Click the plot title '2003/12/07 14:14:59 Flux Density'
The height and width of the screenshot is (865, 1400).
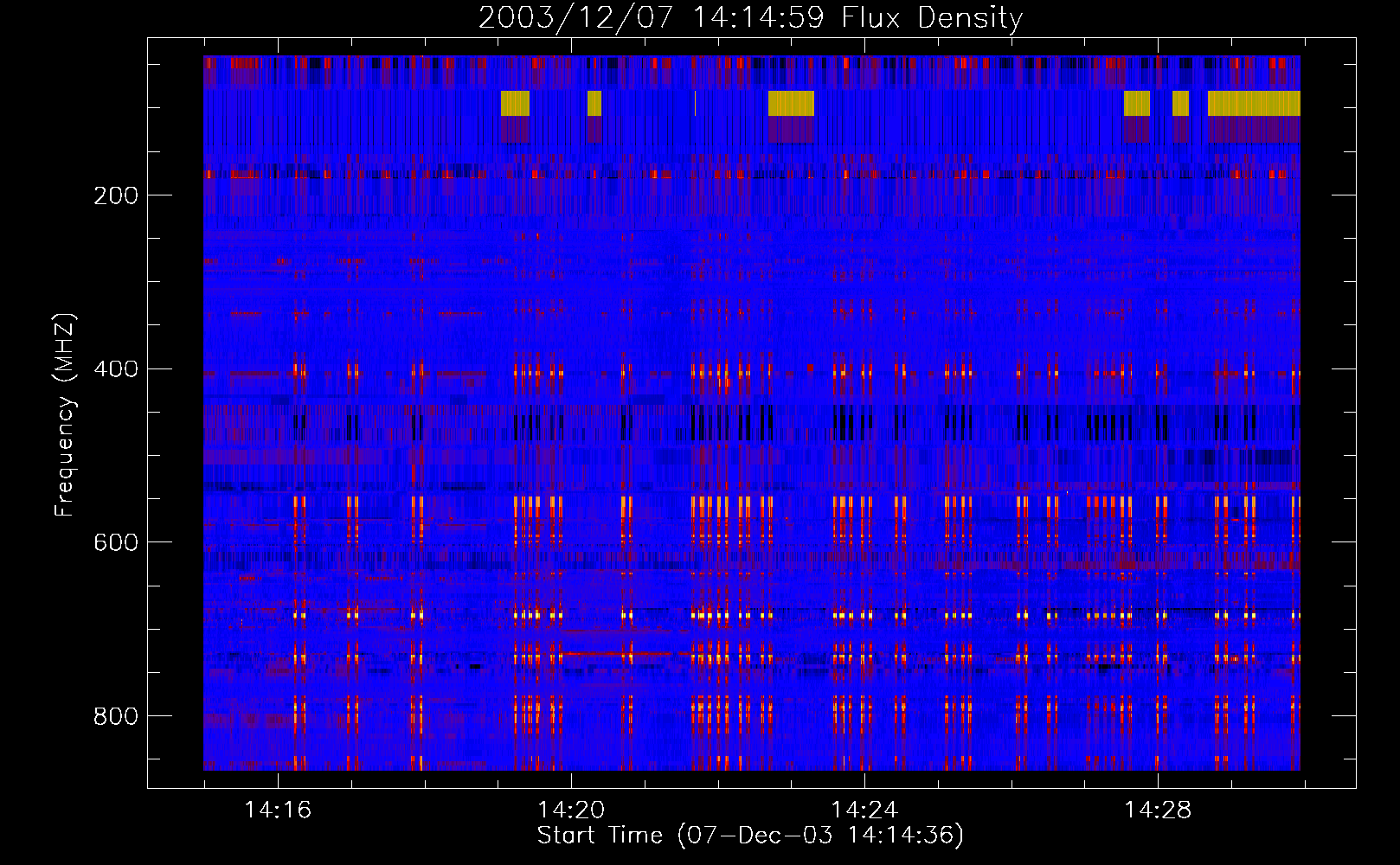click(x=750, y=17)
